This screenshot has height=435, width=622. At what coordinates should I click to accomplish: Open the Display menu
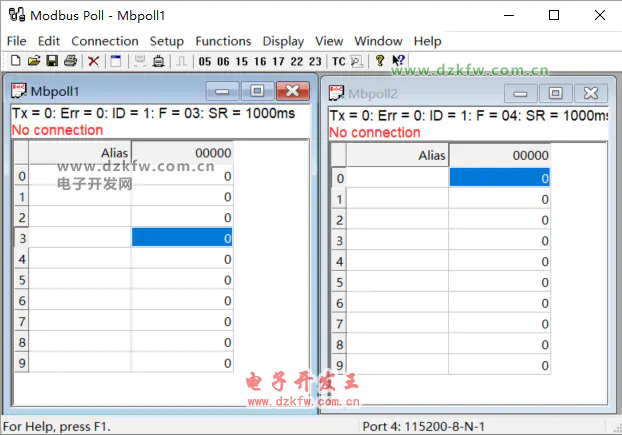(x=283, y=41)
